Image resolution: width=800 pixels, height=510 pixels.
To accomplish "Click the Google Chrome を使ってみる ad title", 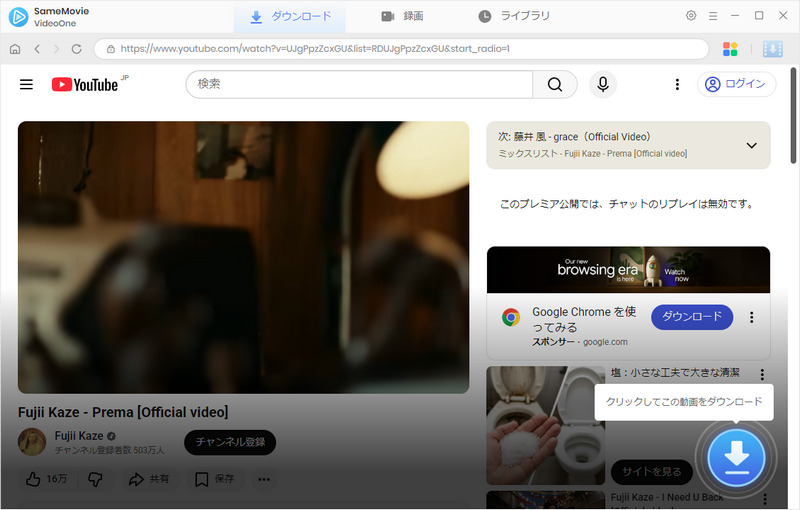I will point(584,319).
